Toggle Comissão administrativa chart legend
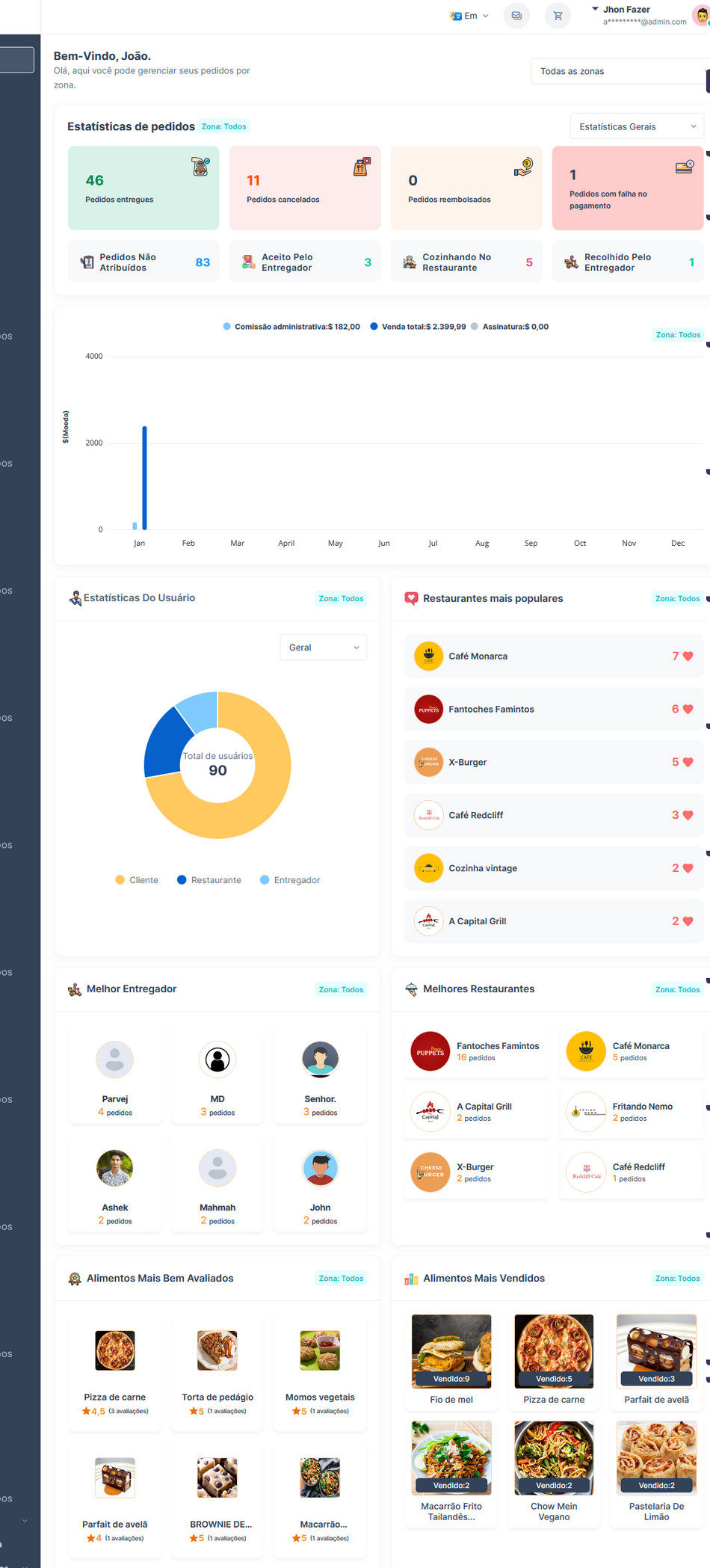This screenshot has width=710, height=1568. pos(291,327)
